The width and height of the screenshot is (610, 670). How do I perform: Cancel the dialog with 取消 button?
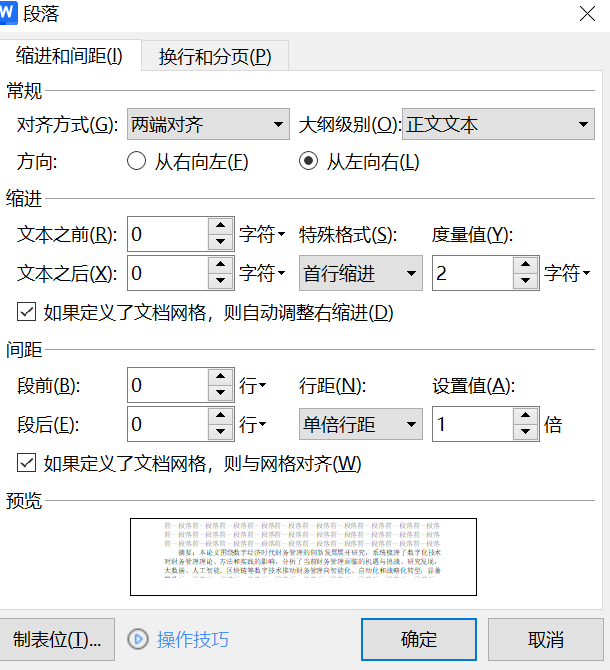coord(545,639)
